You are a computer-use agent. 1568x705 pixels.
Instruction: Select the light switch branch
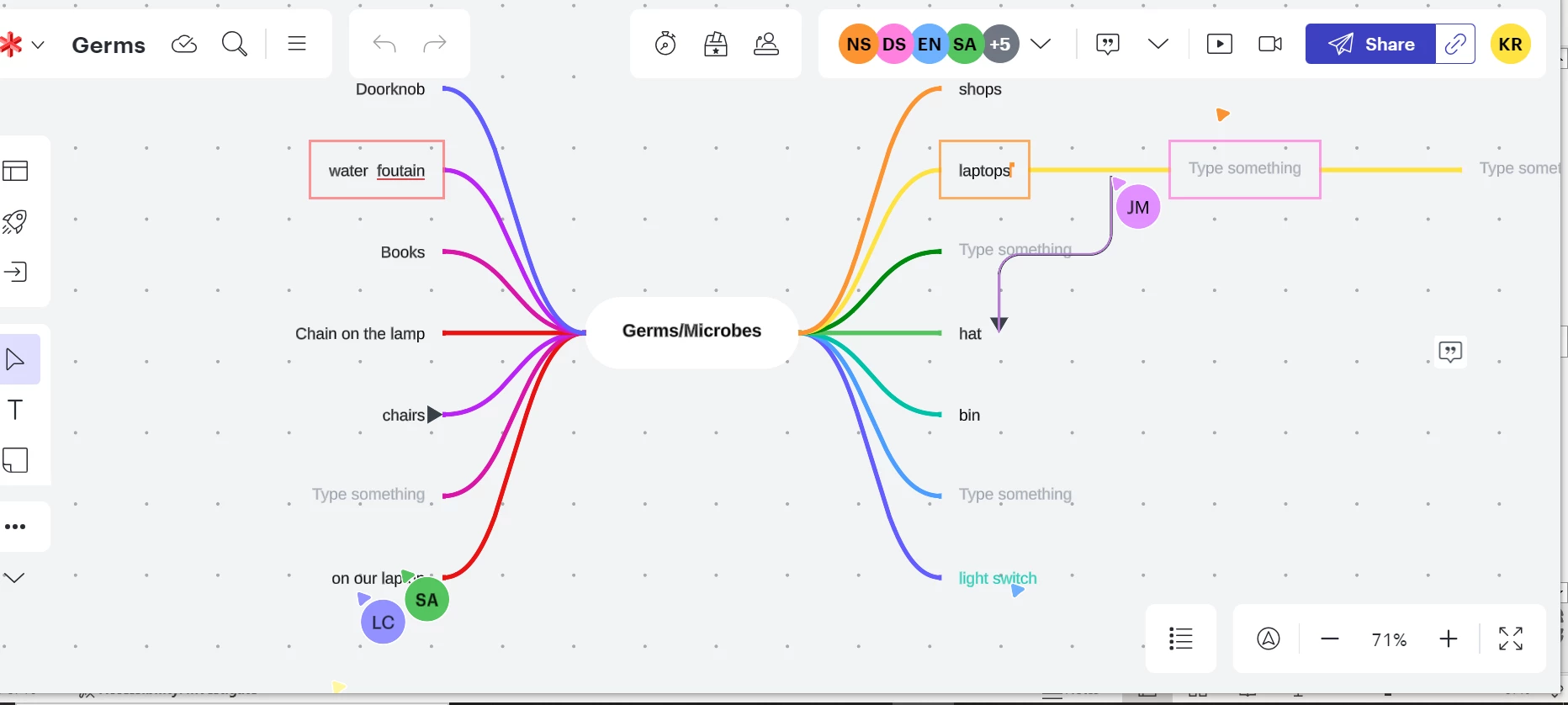tap(998, 579)
